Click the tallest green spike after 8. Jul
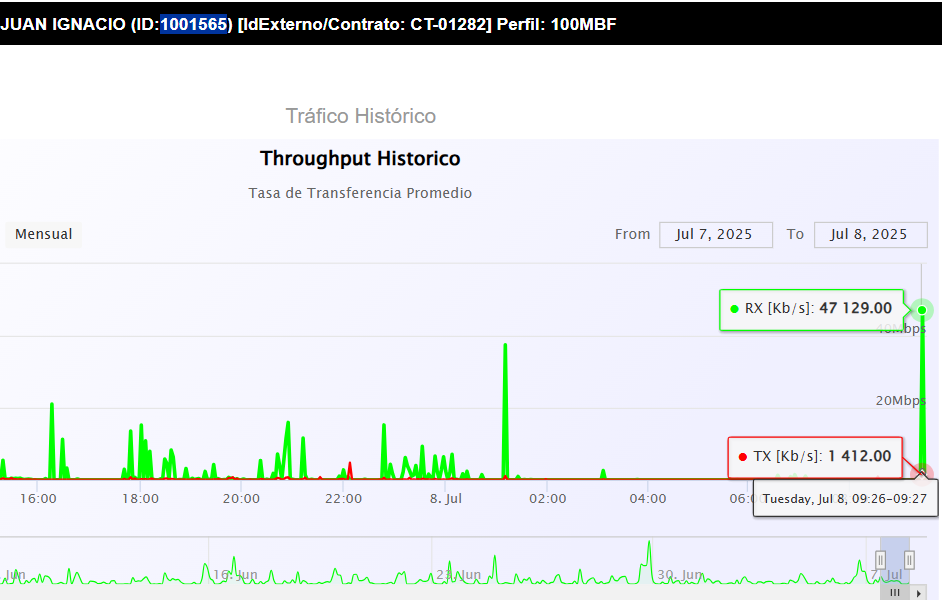The image size is (942, 600). point(505,348)
